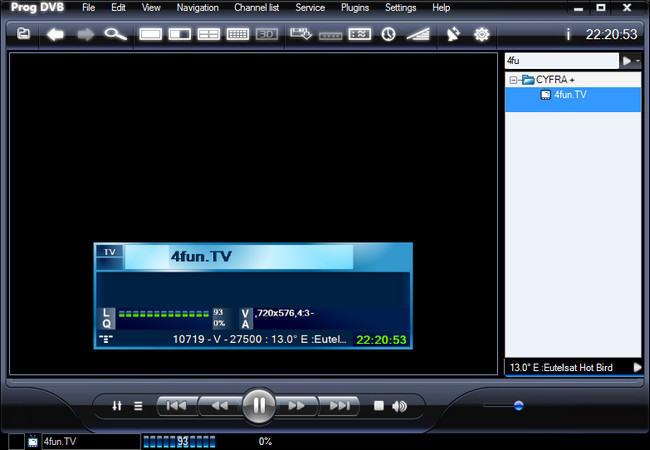Select the 4fun.TV channel in the list
The width and height of the screenshot is (650, 450).
(573, 99)
